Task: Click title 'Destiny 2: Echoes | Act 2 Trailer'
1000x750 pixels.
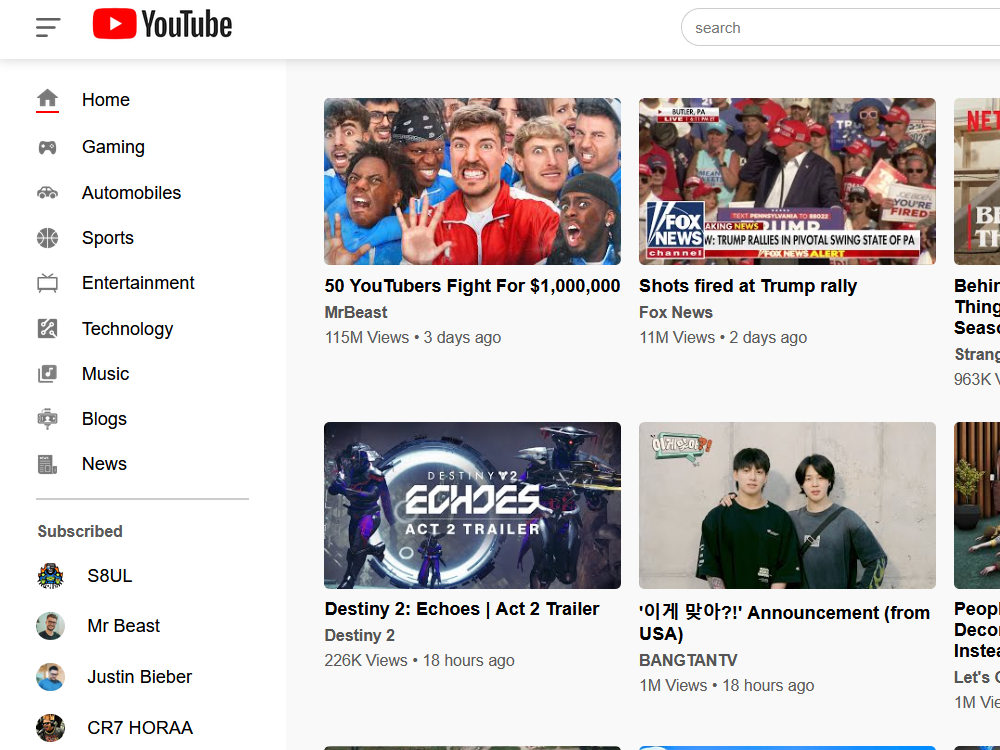Action: 462,609
